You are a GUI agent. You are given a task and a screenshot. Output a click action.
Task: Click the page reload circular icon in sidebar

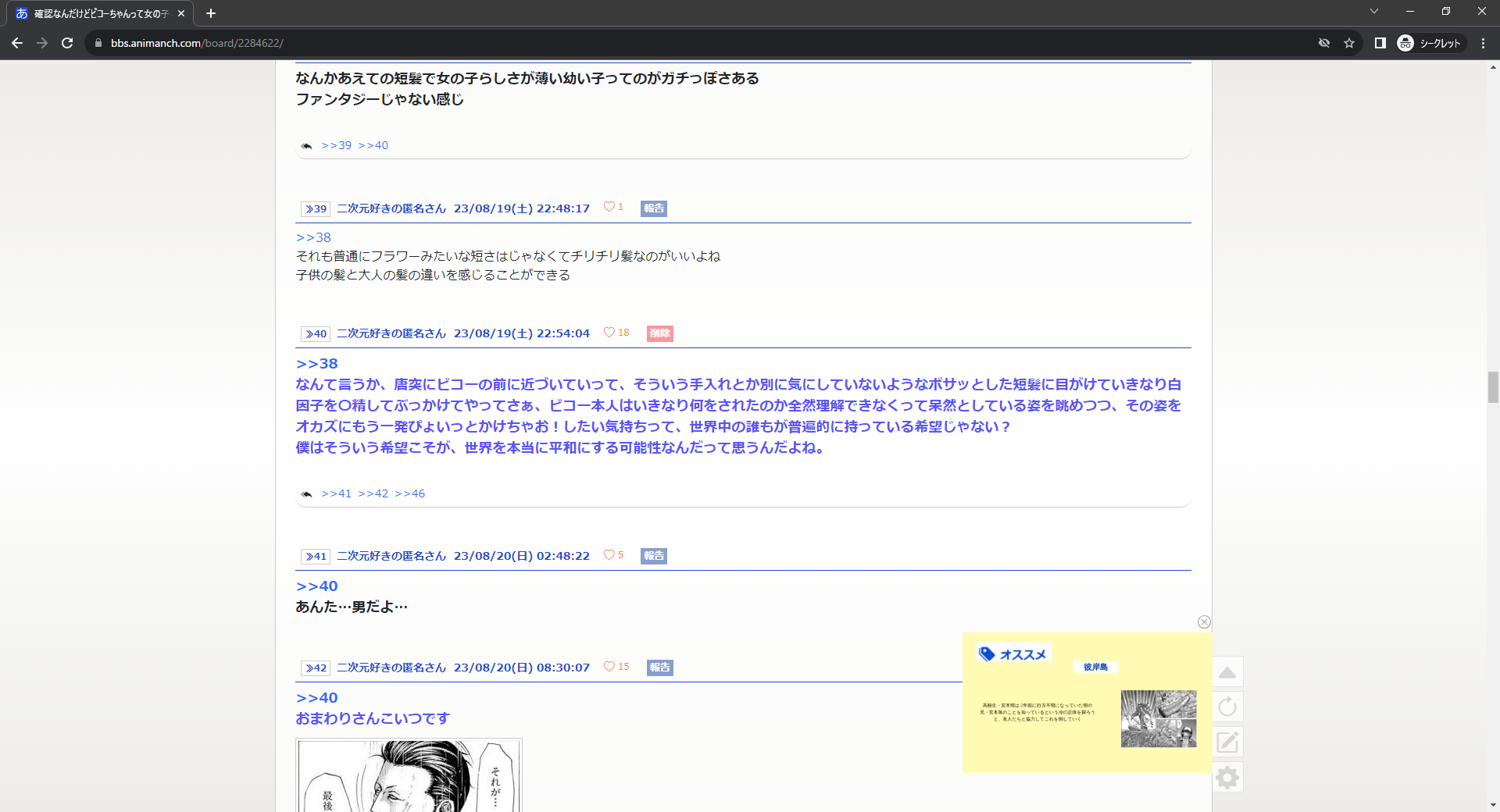[x=1227, y=707]
